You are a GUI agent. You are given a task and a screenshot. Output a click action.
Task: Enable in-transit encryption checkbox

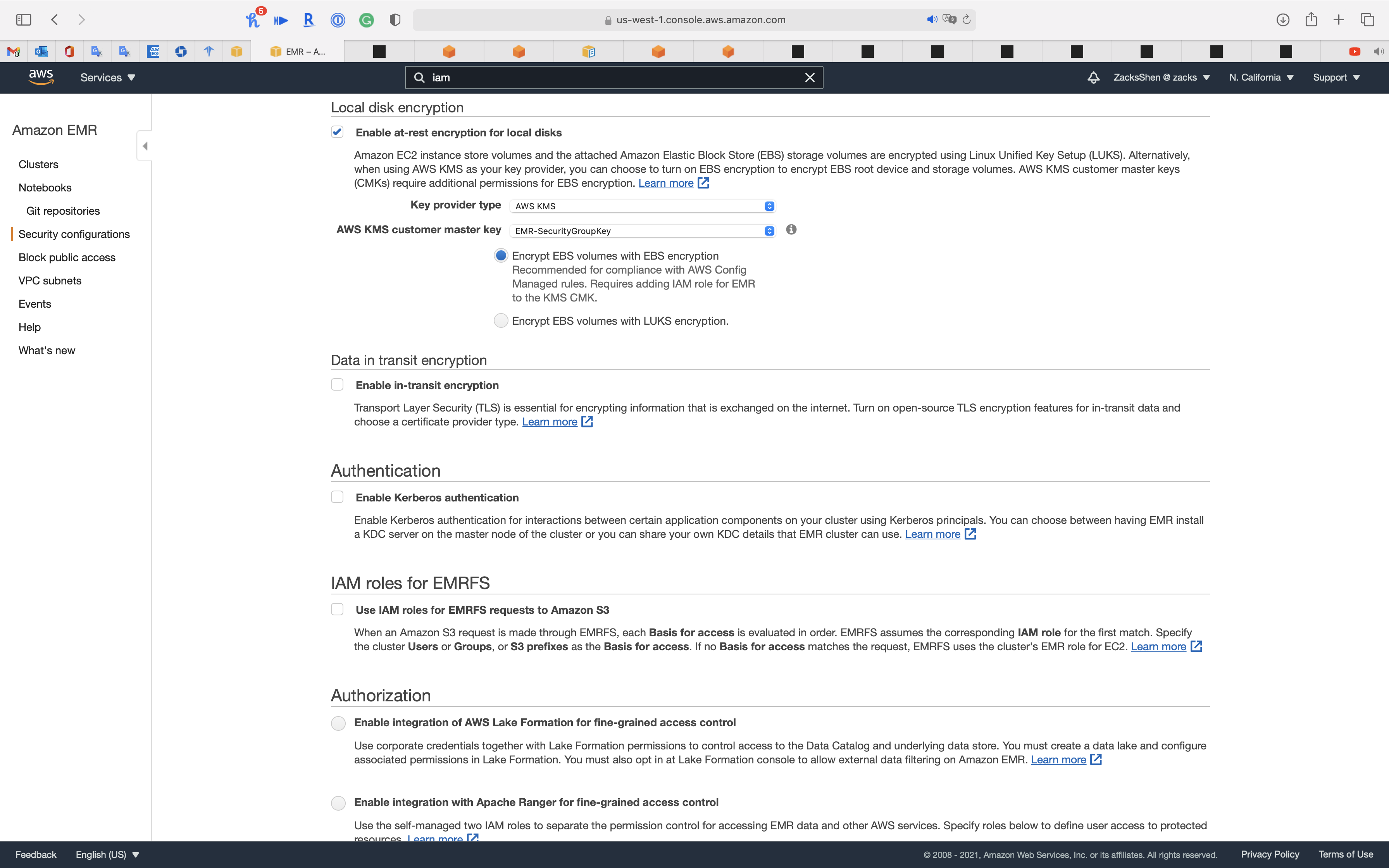coord(337,385)
